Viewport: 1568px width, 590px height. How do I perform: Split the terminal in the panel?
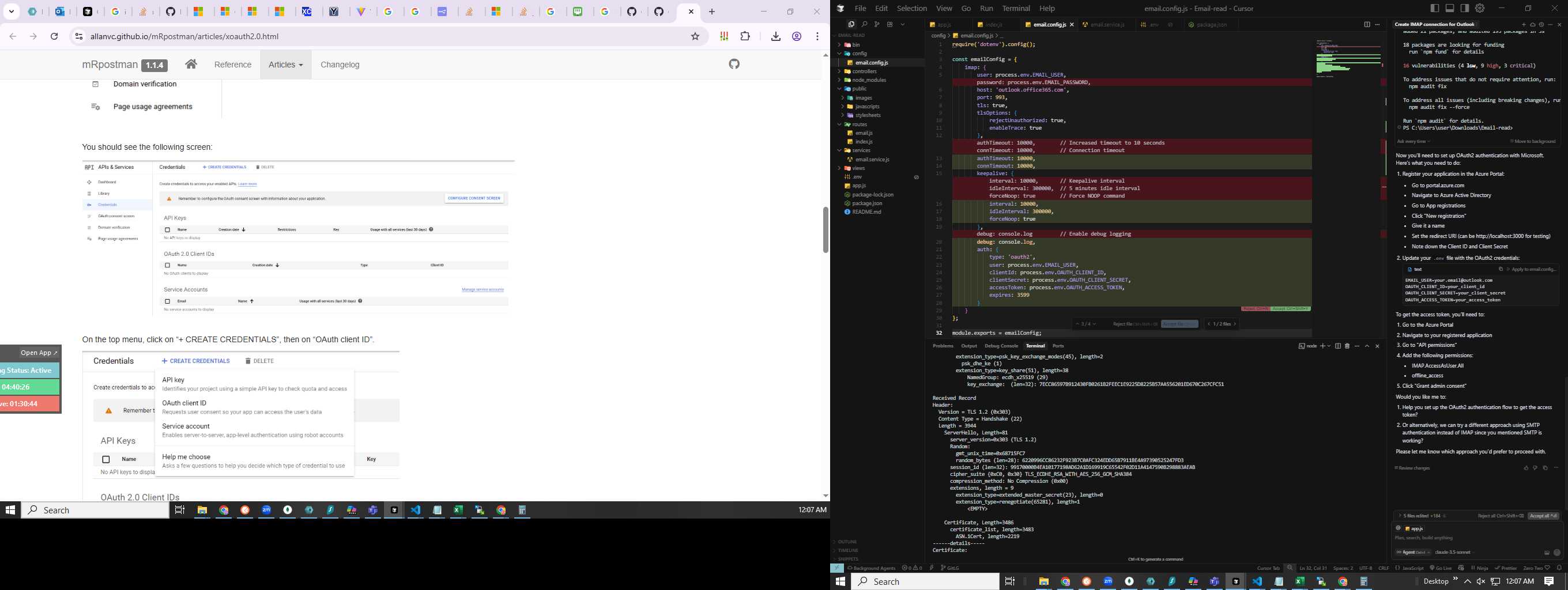click(1338, 346)
